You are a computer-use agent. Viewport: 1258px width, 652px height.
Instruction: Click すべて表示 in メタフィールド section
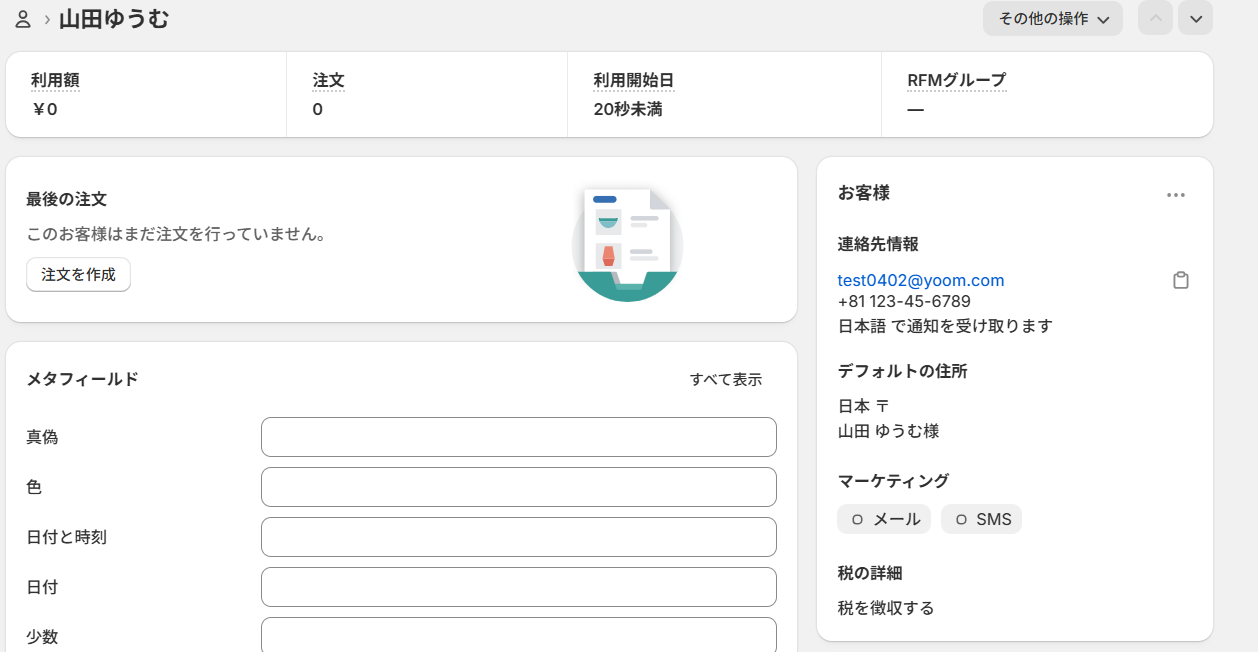coord(725,380)
